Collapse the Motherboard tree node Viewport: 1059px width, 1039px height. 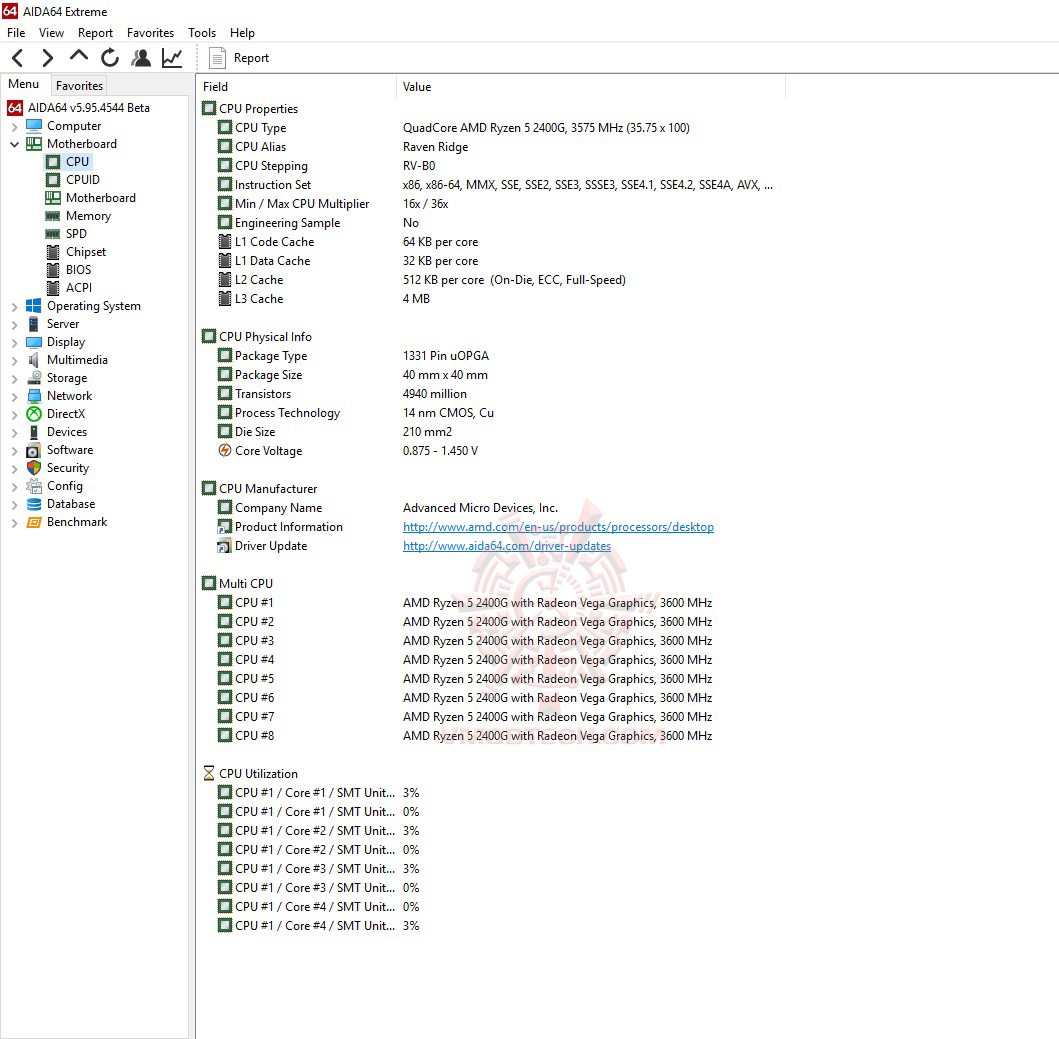pyautogui.click(x=14, y=144)
